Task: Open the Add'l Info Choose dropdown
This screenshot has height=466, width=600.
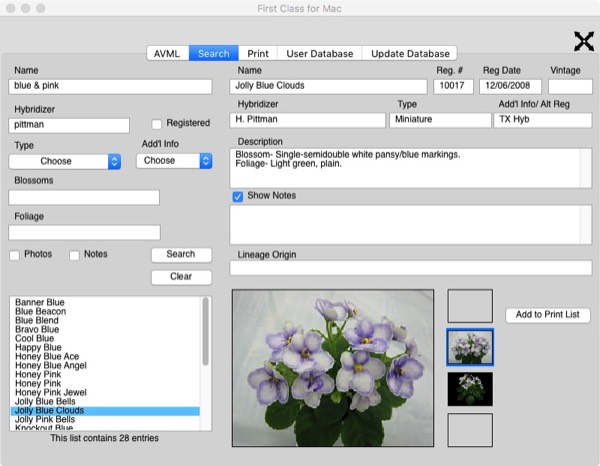Action: [174, 161]
